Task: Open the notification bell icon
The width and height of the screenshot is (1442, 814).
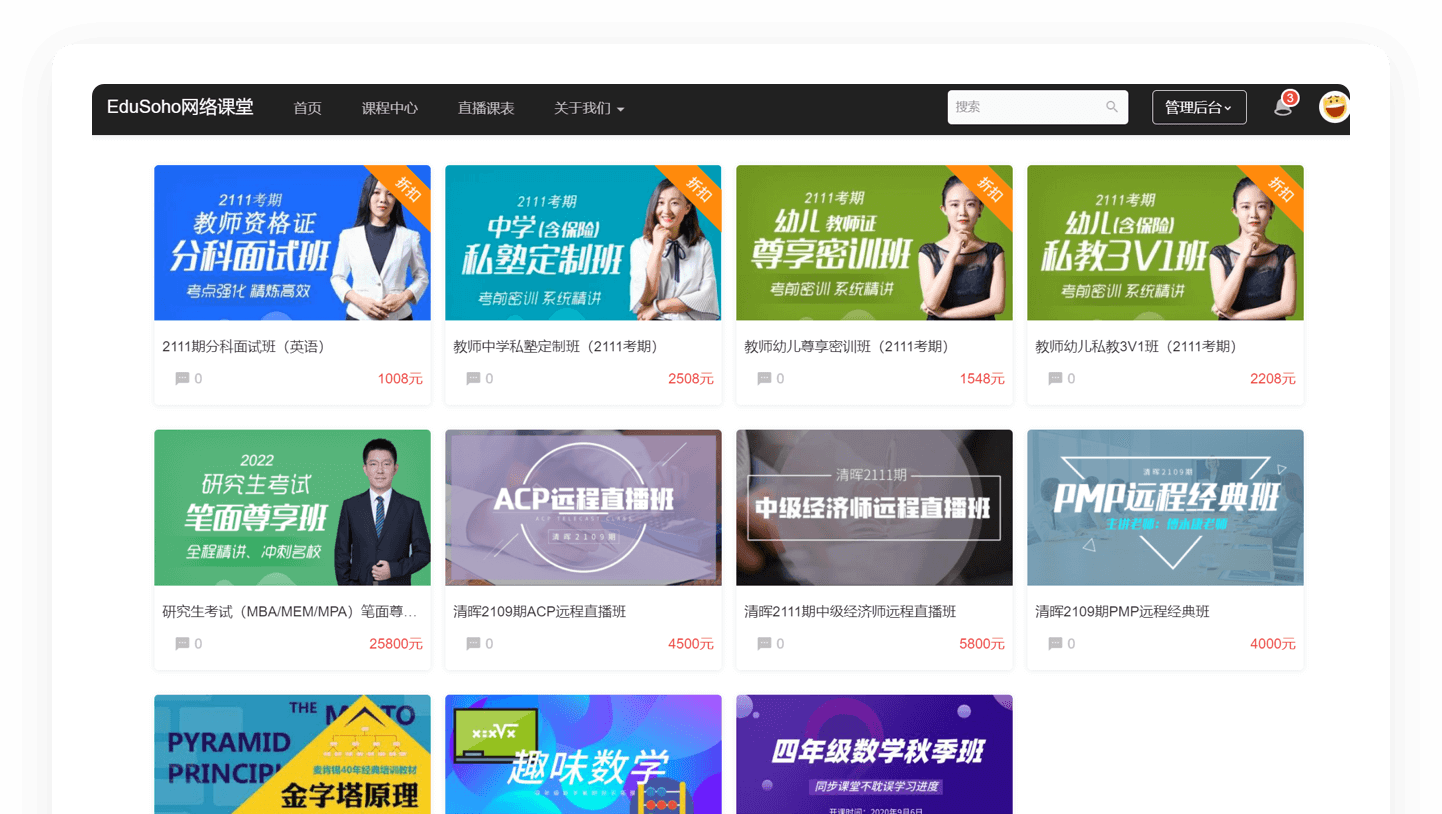Action: point(1283,106)
